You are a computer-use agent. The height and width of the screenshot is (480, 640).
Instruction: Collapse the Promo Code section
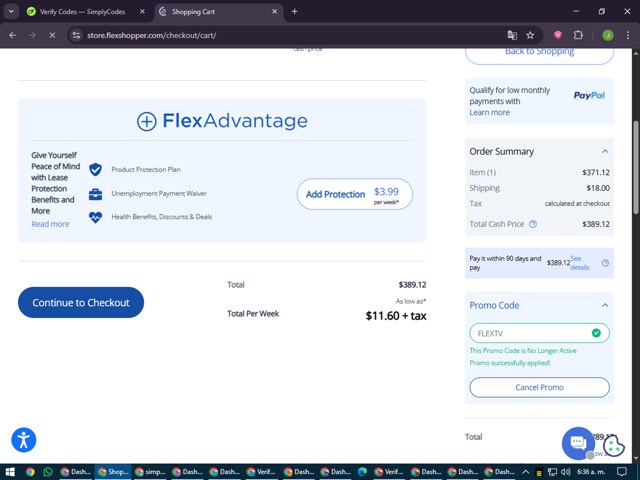[x=605, y=305]
